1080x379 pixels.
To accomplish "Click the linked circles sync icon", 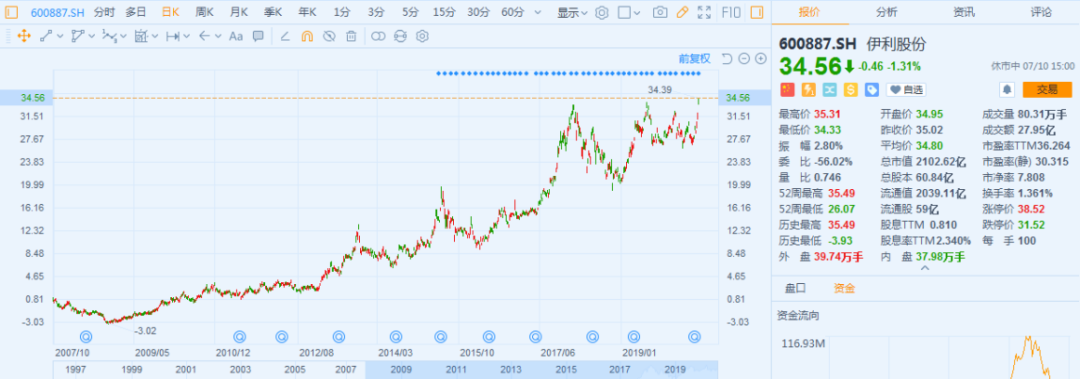I will point(400,36).
